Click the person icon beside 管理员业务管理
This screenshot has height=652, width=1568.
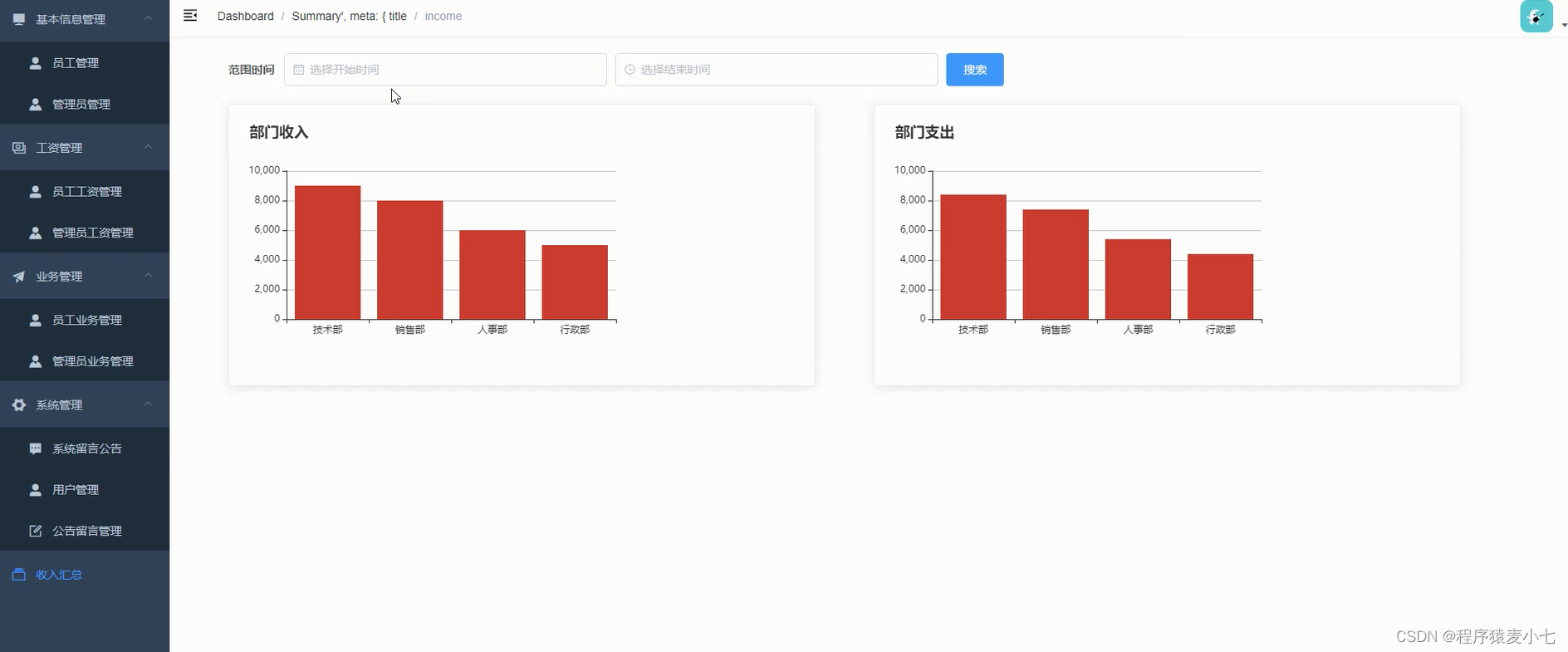point(35,361)
